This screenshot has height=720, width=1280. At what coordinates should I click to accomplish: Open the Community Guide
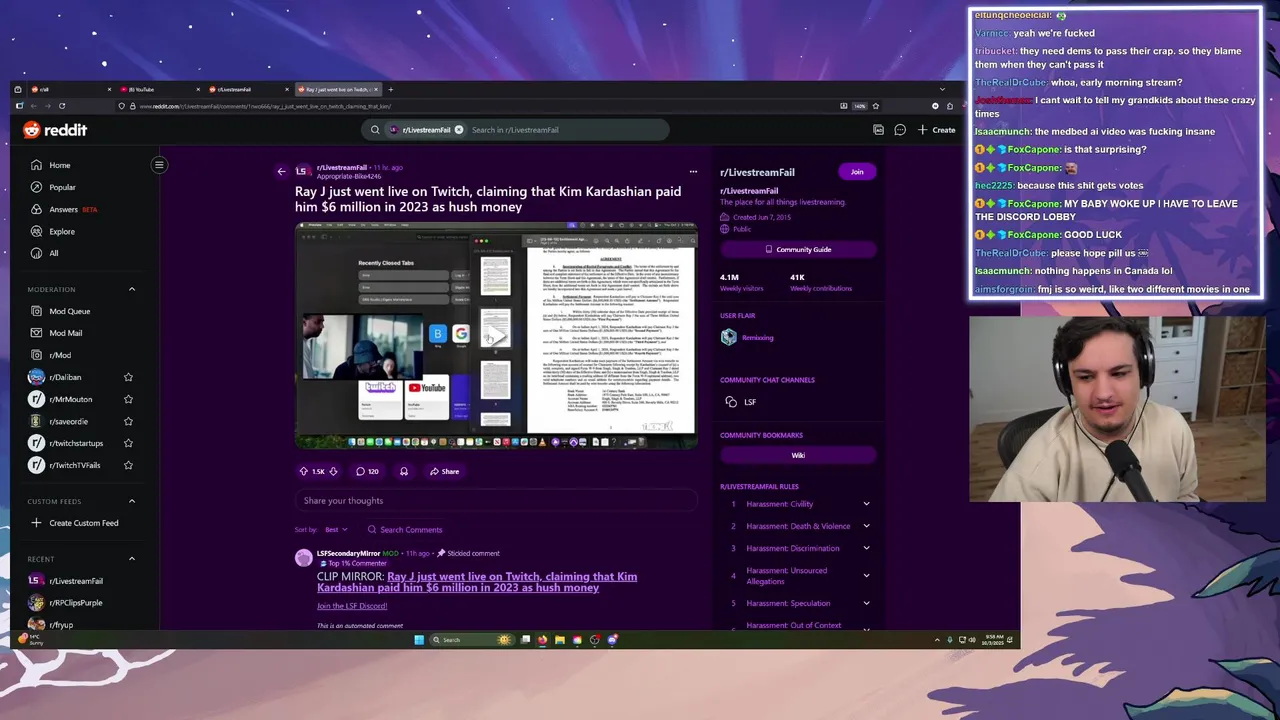click(x=798, y=249)
